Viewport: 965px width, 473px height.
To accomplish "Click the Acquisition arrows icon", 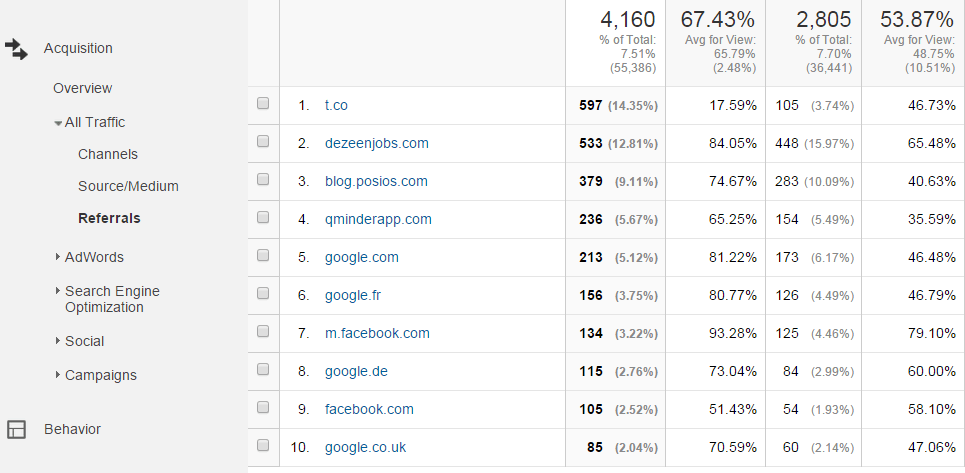I will 16,49.
